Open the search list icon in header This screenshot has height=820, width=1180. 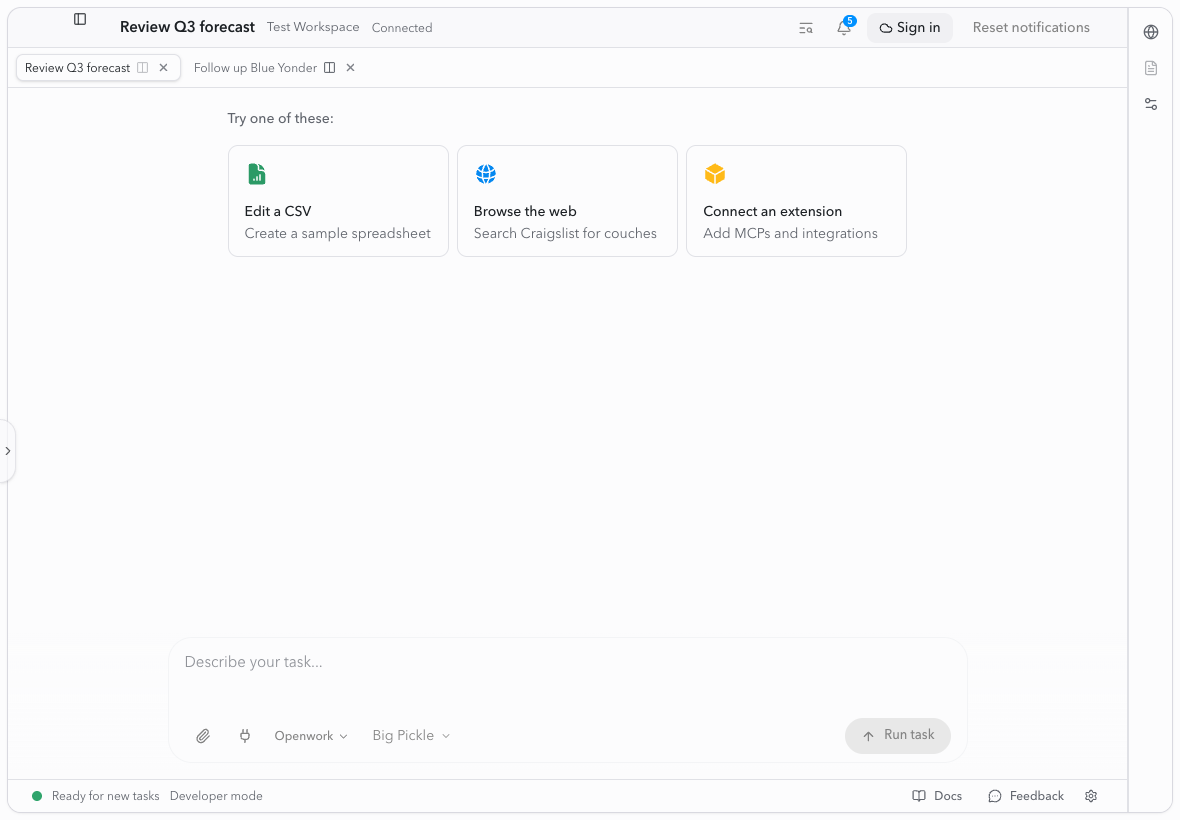pos(805,29)
